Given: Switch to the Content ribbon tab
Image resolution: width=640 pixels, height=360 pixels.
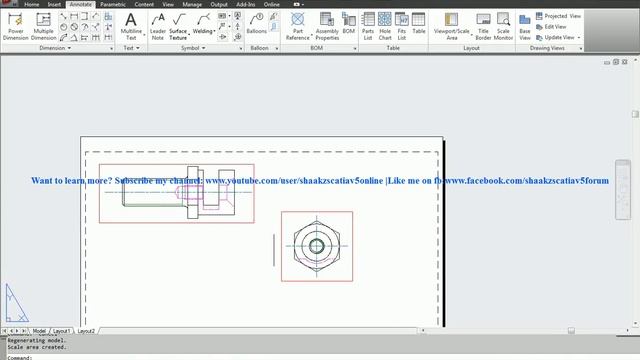Looking at the screenshot, I should (x=144, y=4).
